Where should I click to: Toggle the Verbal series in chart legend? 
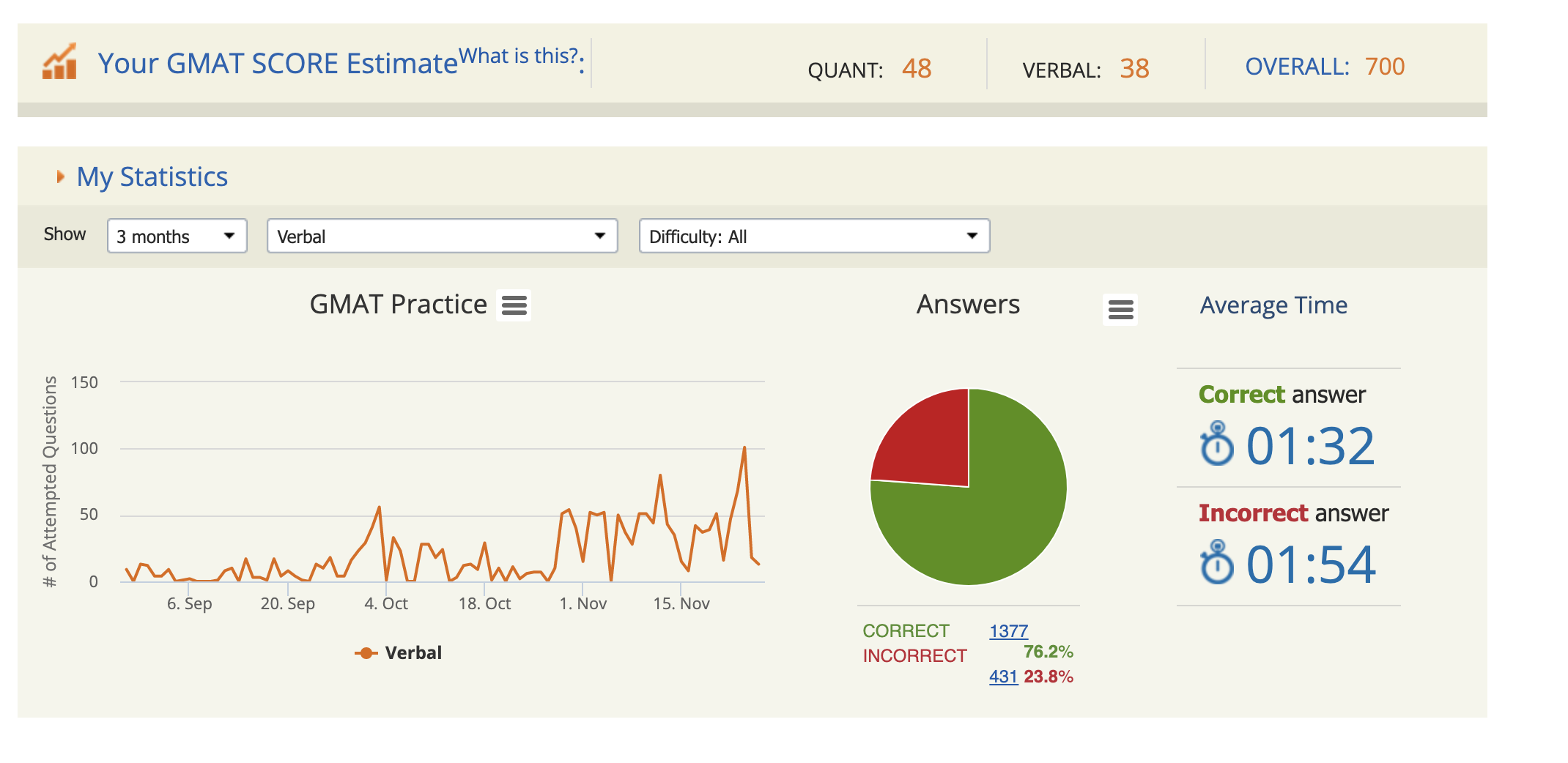click(399, 652)
